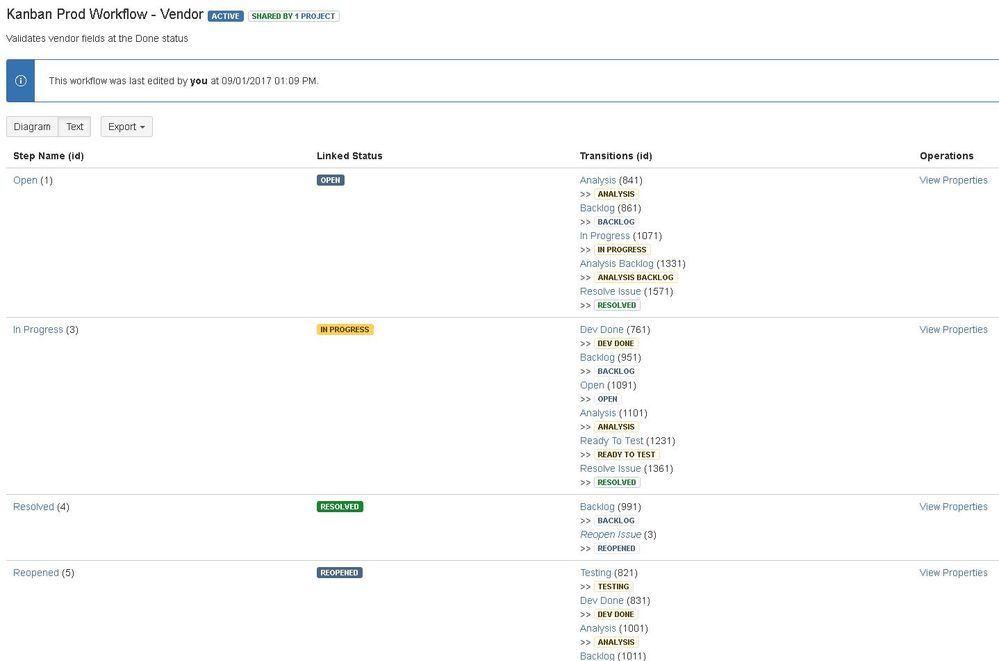Image resolution: width=999 pixels, height=661 pixels.
Task: Switch to Text view
Action: [75, 127]
